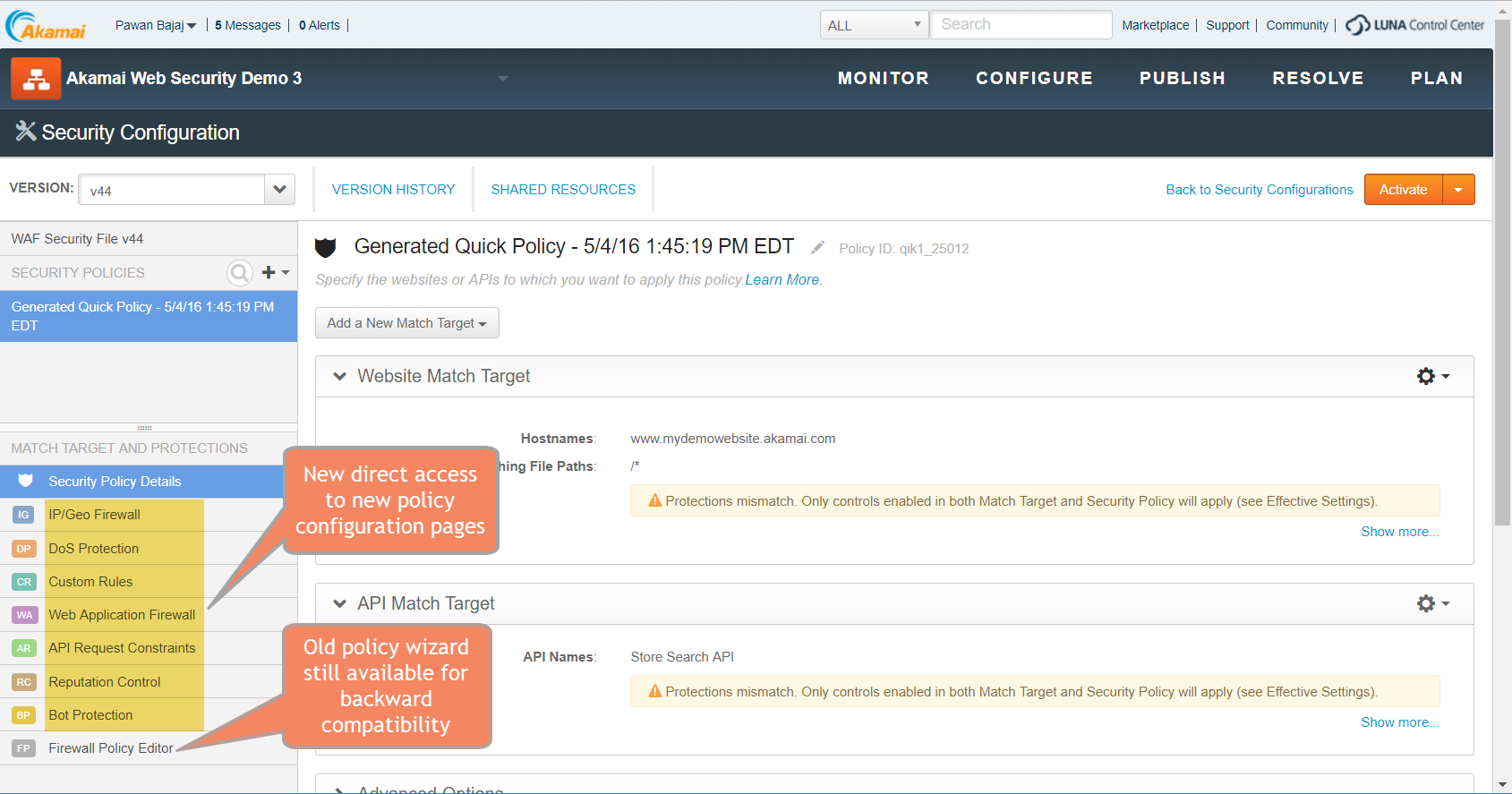Viewport: 1512px width, 794px height.
Task: Click the orange Akamai Web Security app icon
Action: coord(36,79)
